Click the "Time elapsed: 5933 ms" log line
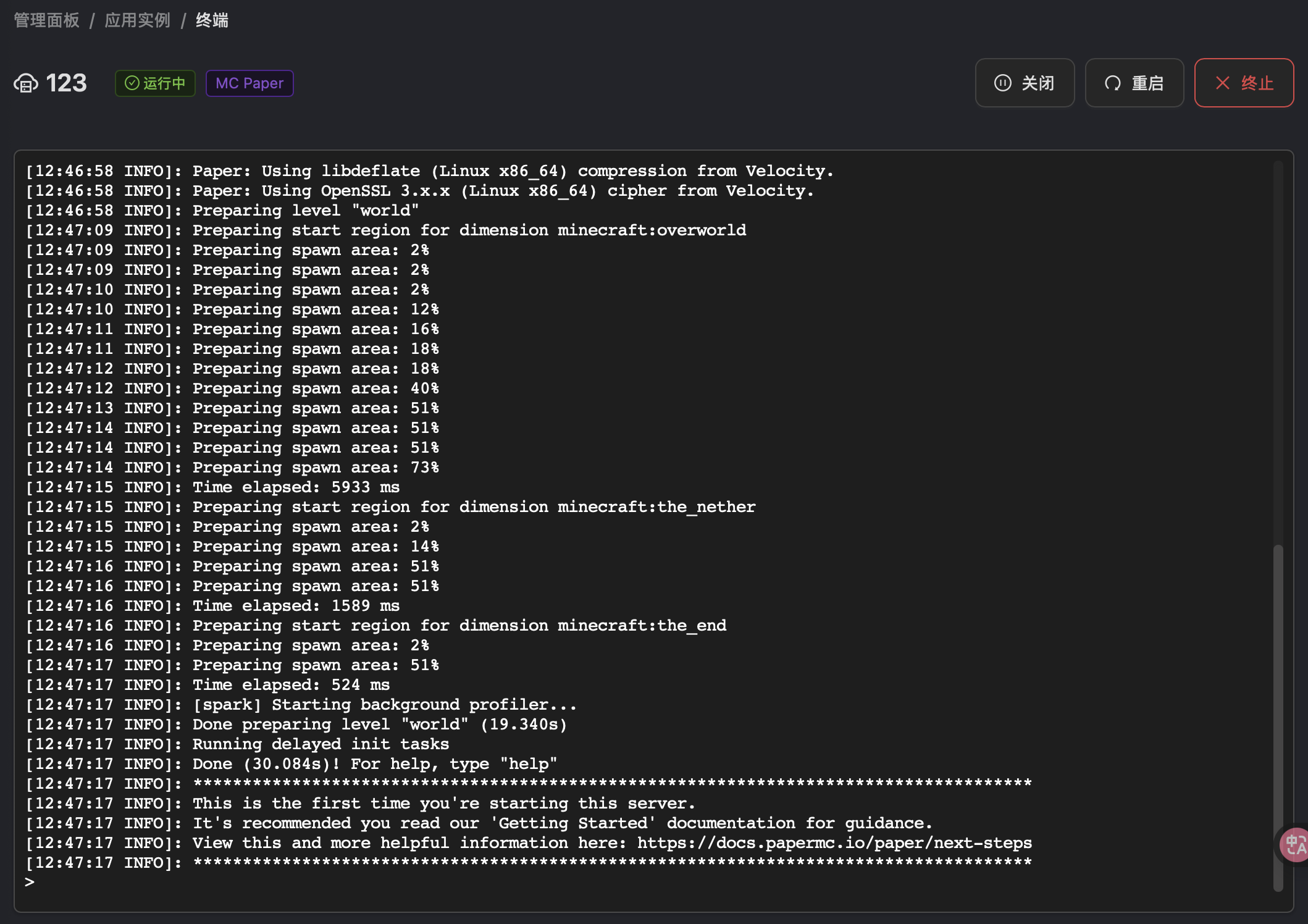1308x924 pixels. pyautogui.click(x=296, y=487)
